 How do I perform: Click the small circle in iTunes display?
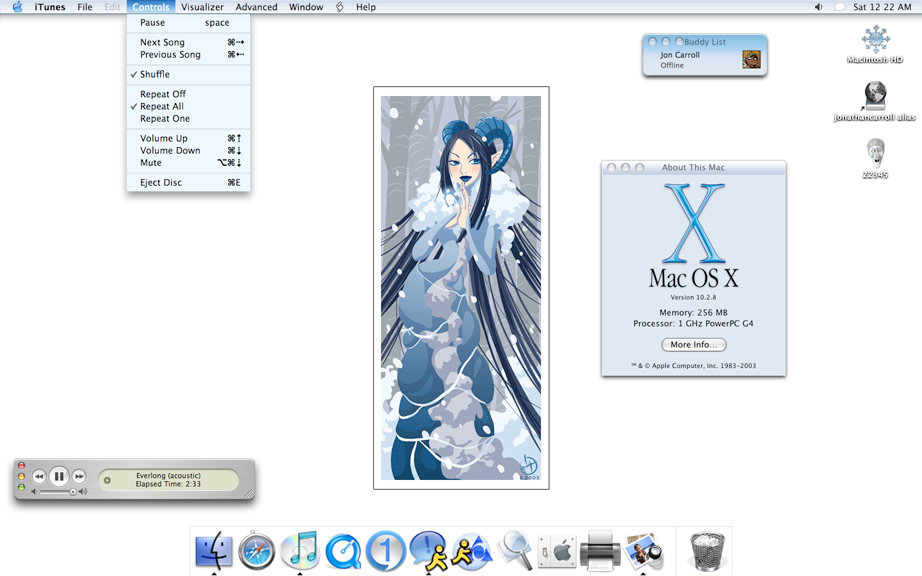107,480
